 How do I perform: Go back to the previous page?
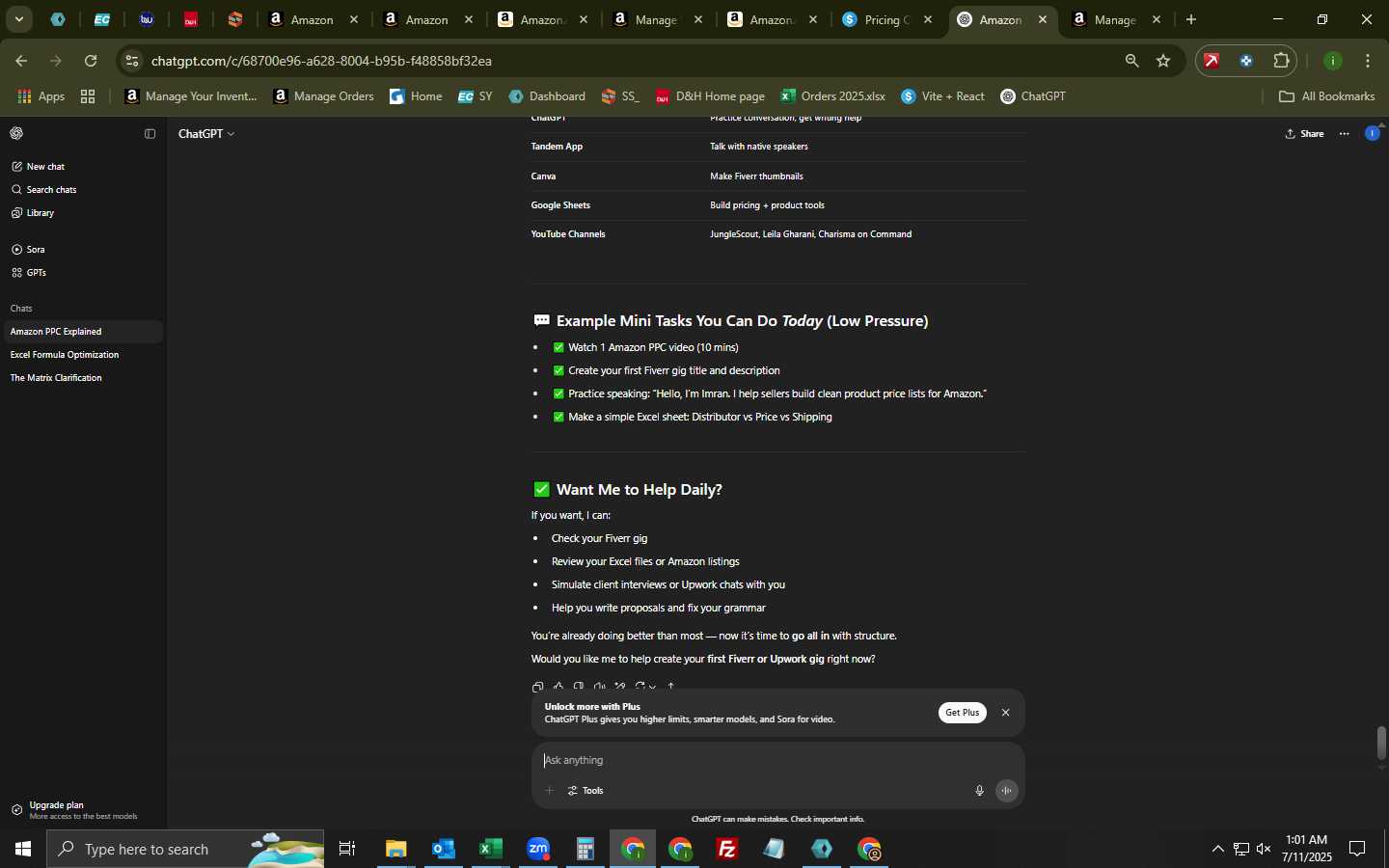pyautogui.click(x=20, y=61)
